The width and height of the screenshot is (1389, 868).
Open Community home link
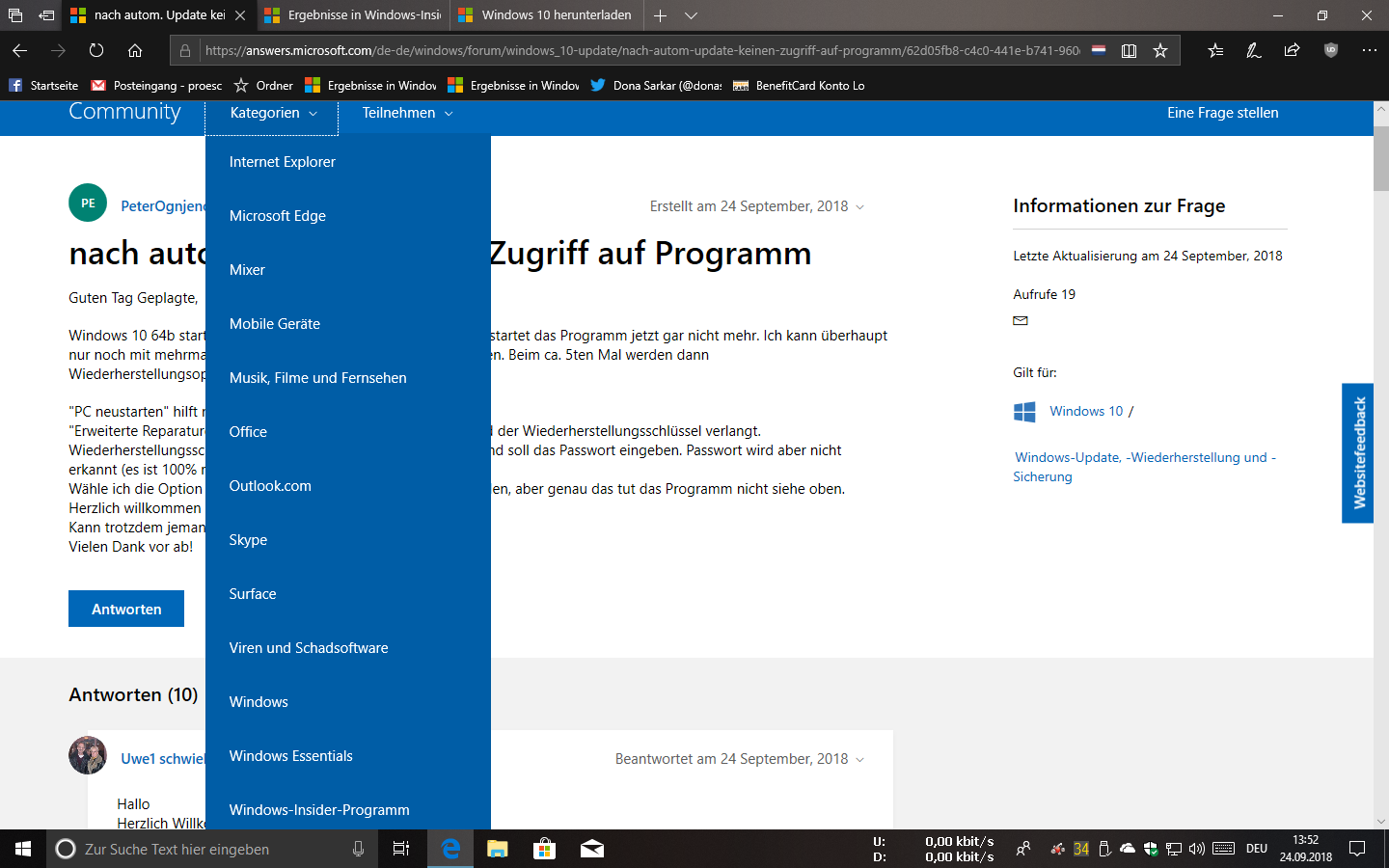pyautogui.click(x=124, y=112)
